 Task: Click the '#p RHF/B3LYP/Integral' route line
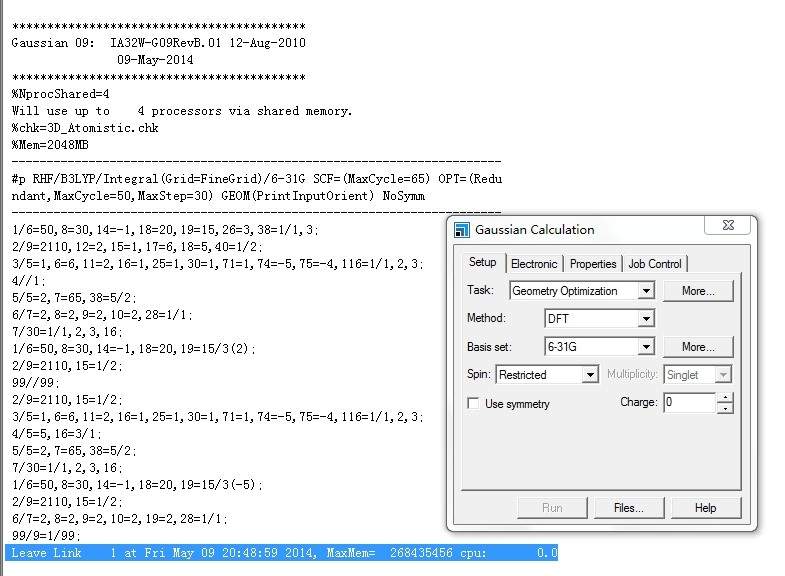[257, 179]
